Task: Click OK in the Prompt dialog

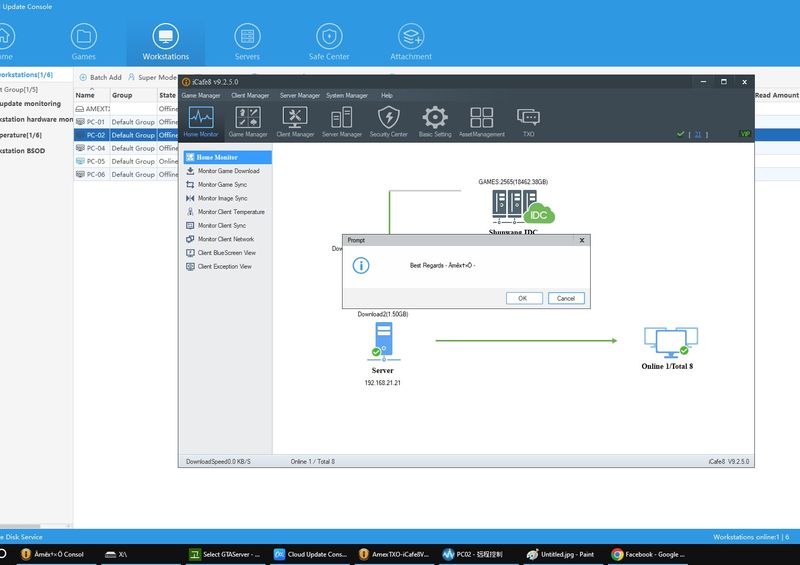Action: pos(524,298)
